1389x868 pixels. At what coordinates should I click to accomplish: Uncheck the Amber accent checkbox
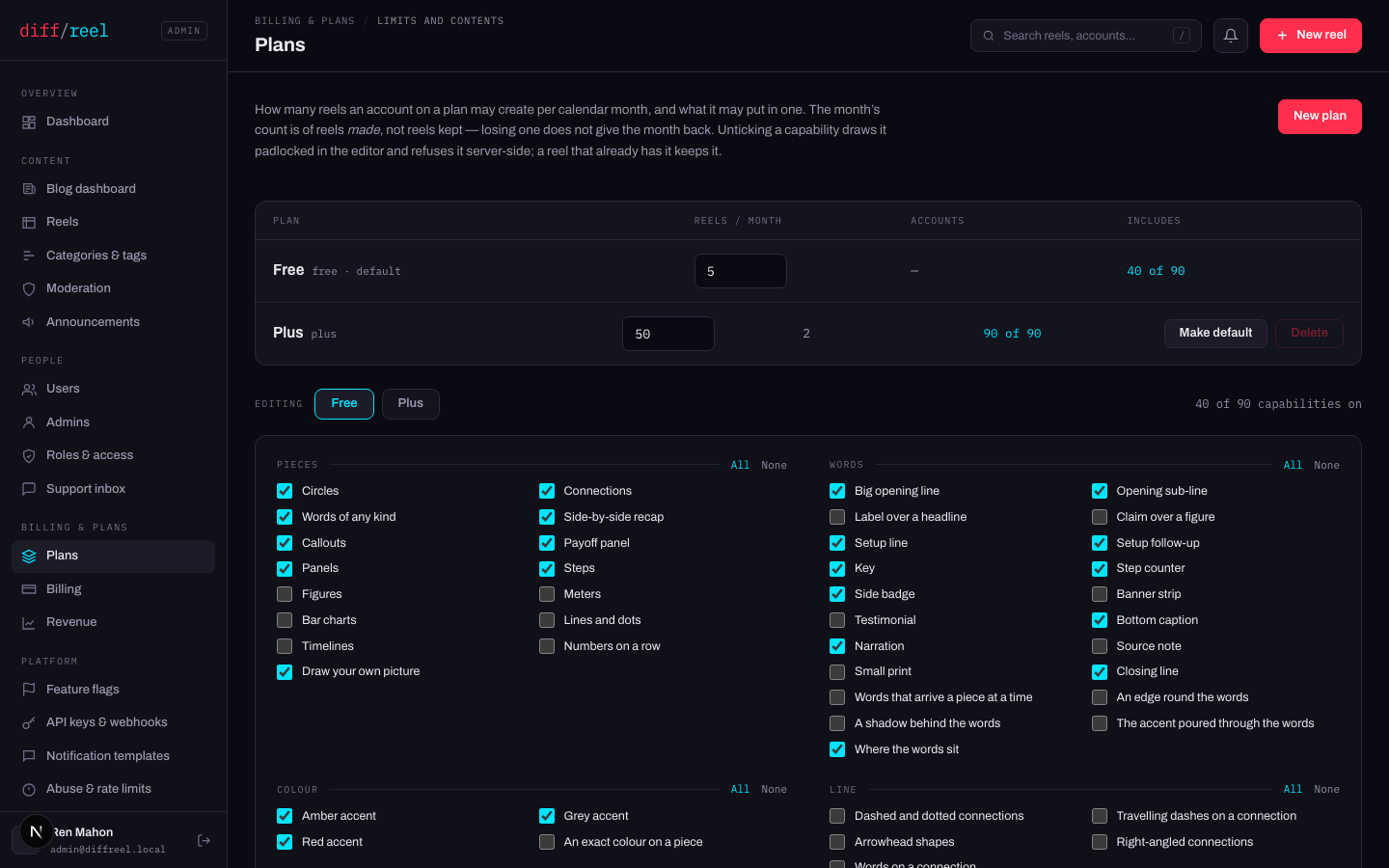285,816
